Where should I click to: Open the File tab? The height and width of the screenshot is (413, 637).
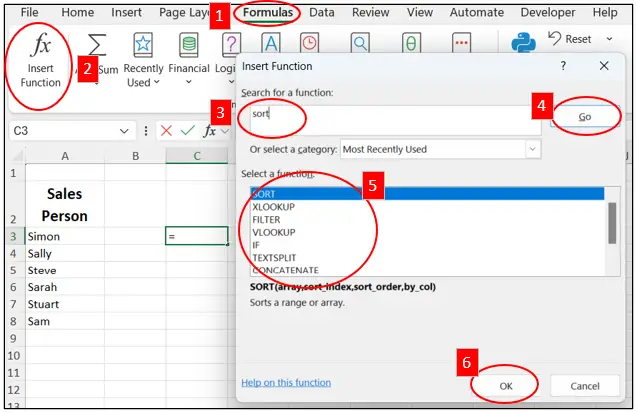pos(29,12)
